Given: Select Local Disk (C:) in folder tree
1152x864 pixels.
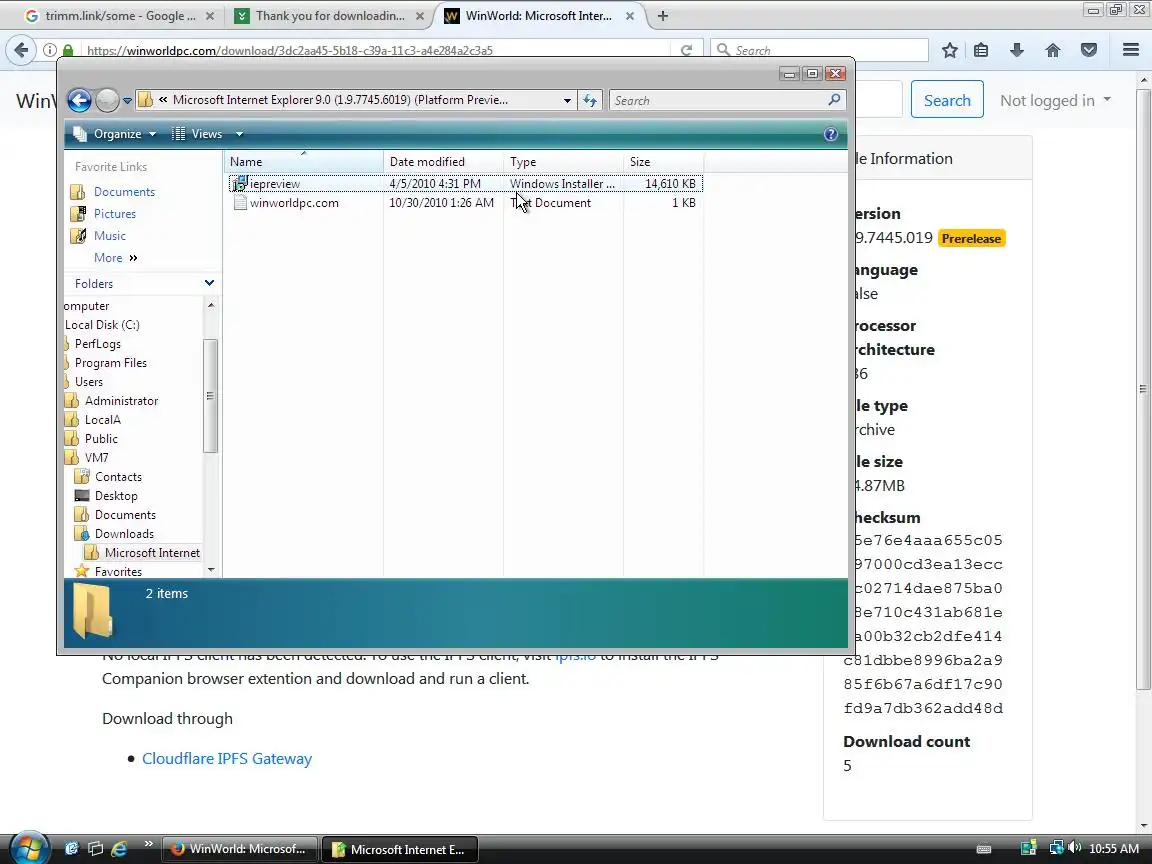Looking at the screenshot, I should (102, 325).
